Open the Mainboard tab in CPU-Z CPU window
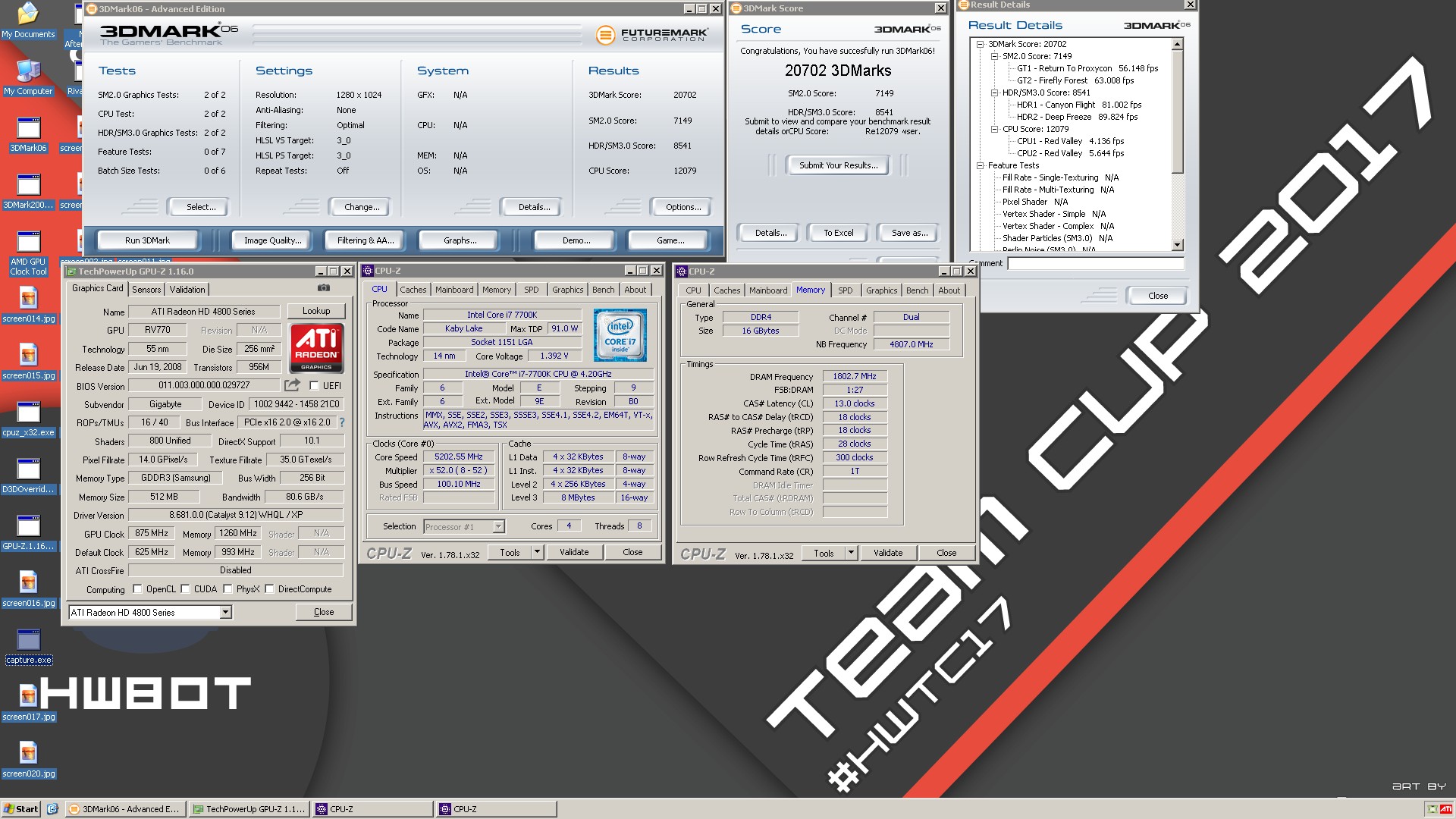 pos(454,290)
